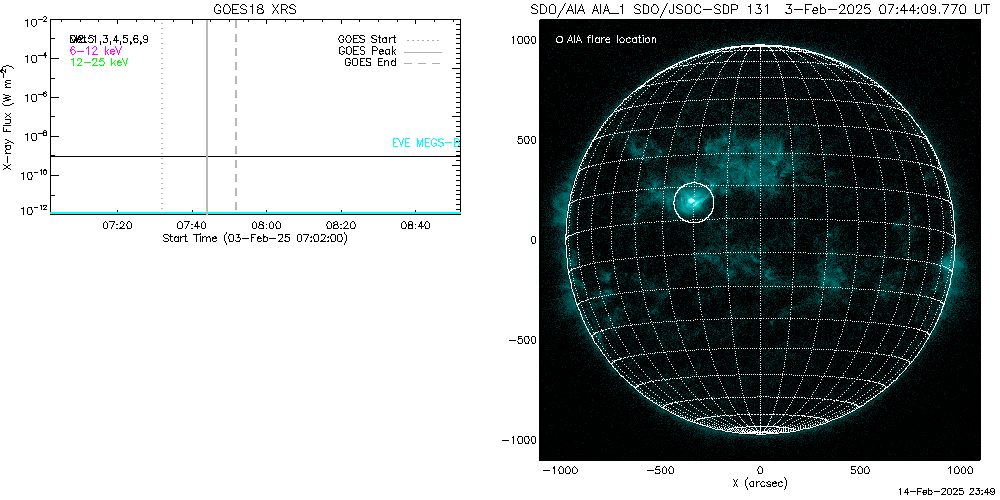Screen dimensions: 1000x500
Task: Click the dotted GOES Start vertical line
Action: (162, 116)
